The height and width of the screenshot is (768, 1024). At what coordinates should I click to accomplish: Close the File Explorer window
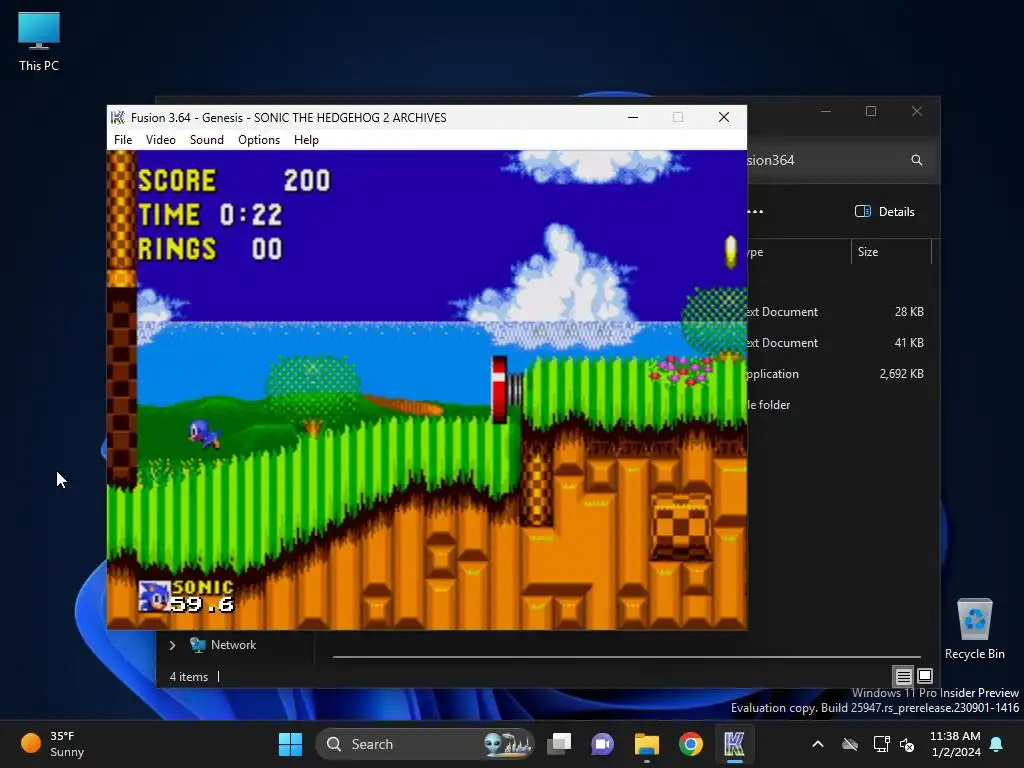(x=917, y=112)
